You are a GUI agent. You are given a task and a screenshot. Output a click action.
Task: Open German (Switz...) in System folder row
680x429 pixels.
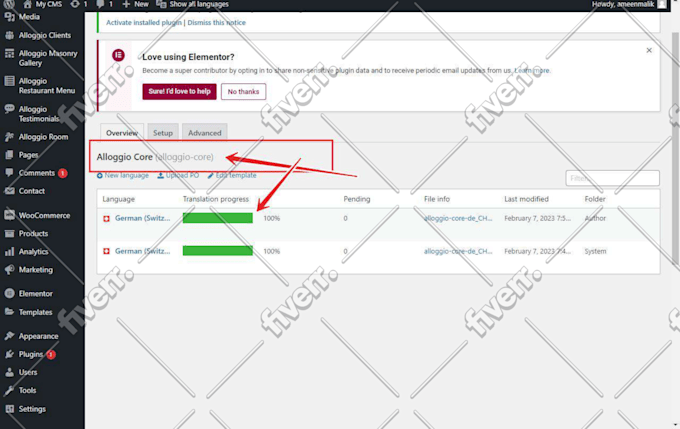(143, 251)
